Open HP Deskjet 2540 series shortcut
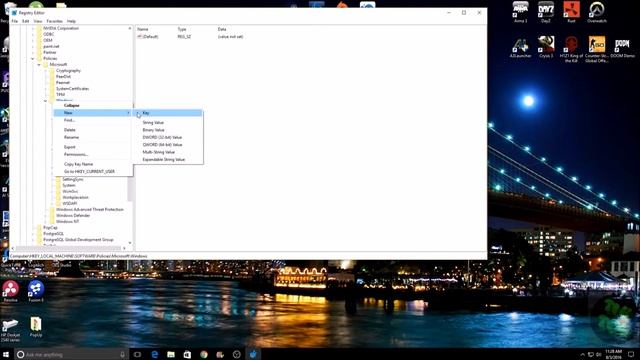Image resolution: width=640 pixels, height=360 pixels. coord(10,329)
